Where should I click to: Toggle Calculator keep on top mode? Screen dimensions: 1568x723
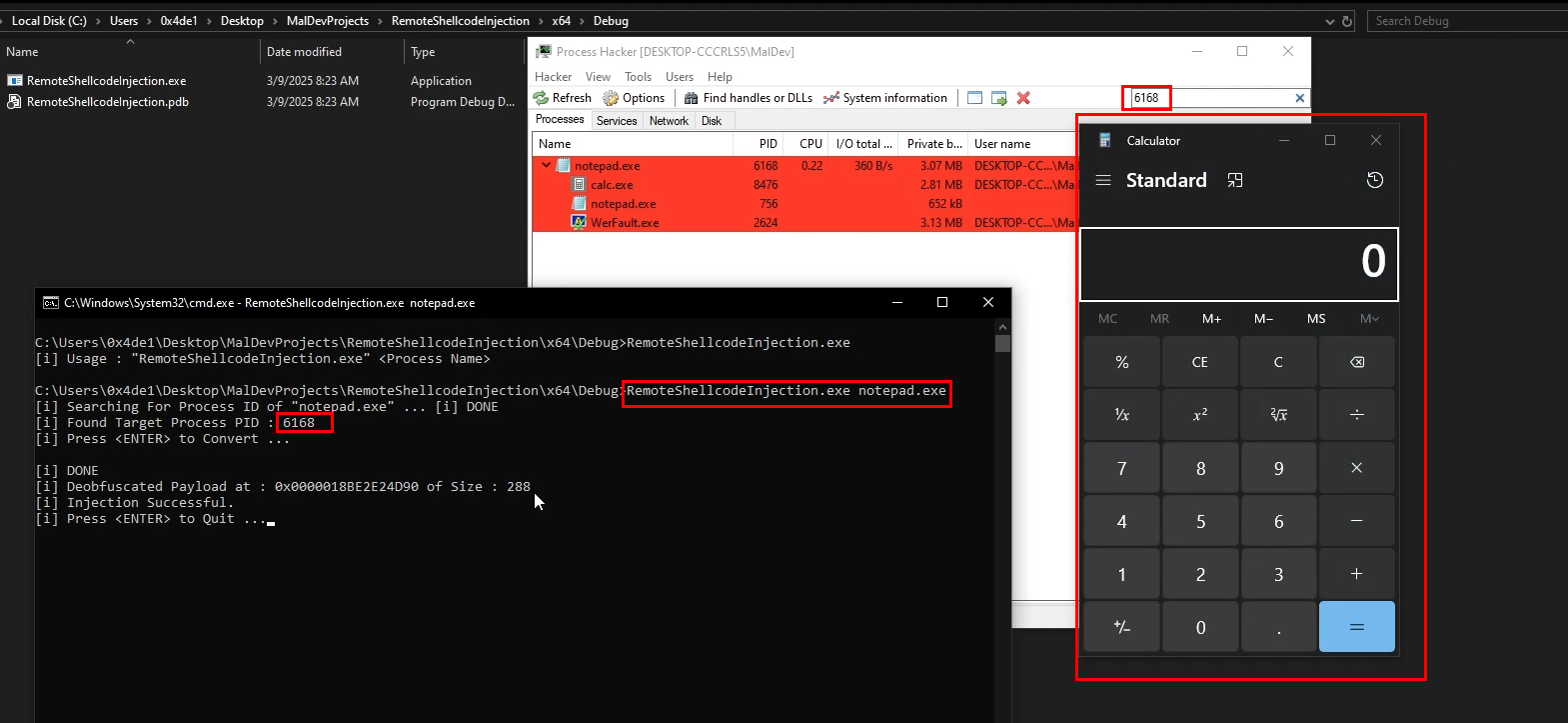tap(1235, 181)
